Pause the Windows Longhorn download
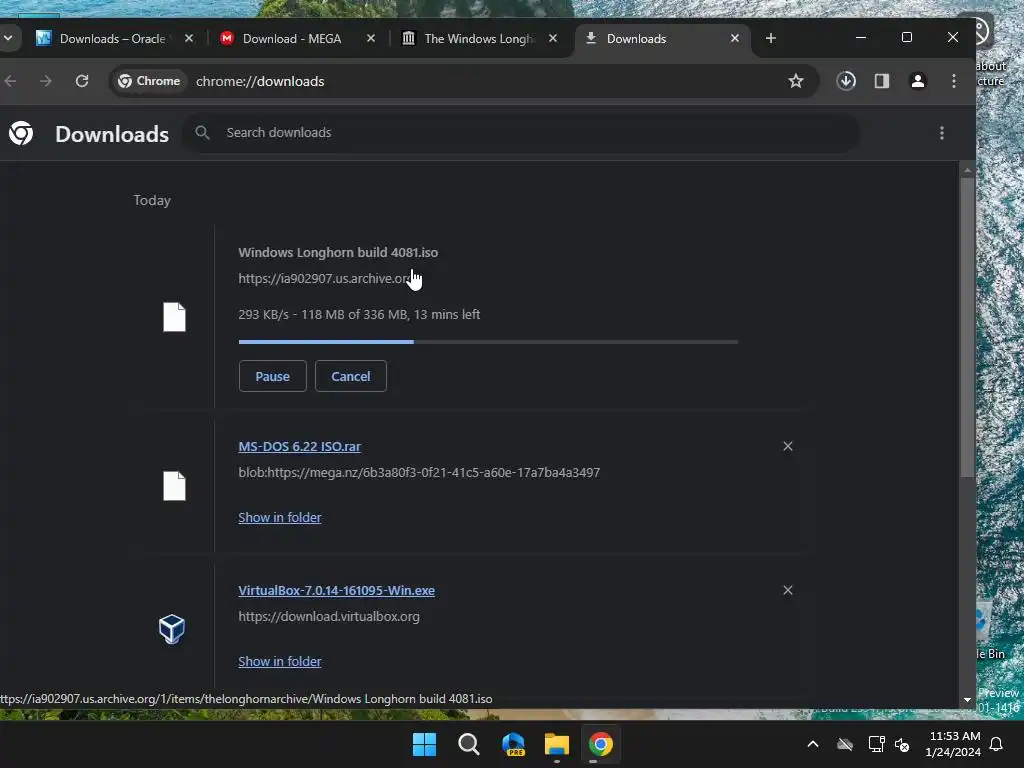 click(272, 376)
